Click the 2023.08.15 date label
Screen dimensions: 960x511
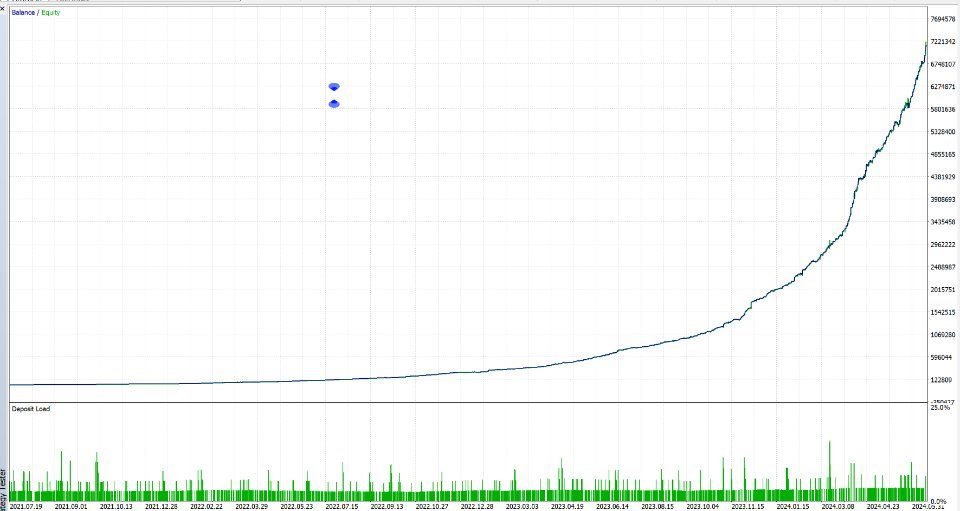[x=658, y=507]
